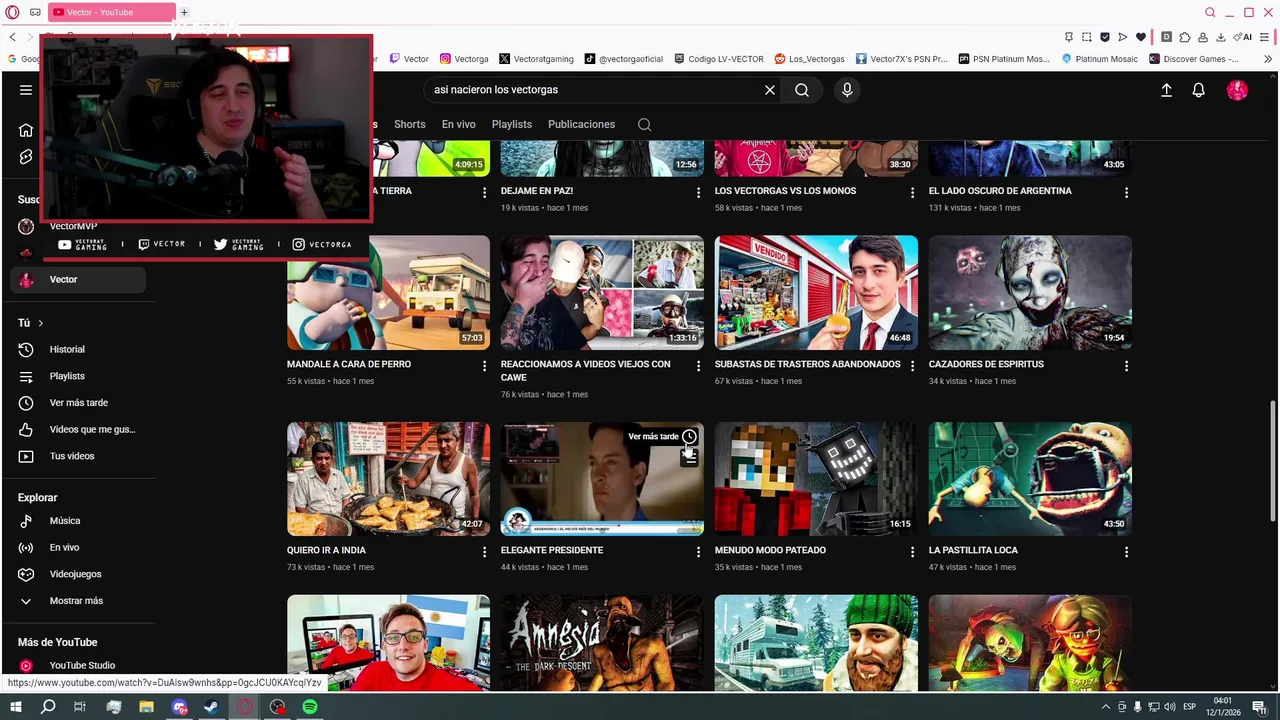Click video title EL LADO OSCURO DE ARGENTINA

(x=1000, y=191)
